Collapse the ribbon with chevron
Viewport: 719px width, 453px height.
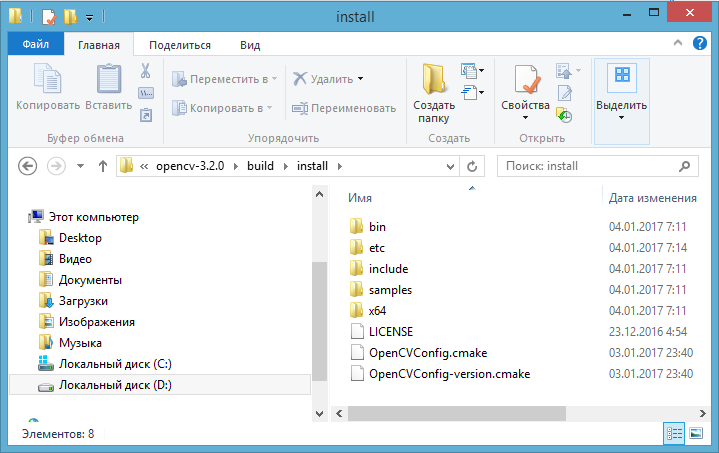click(x=678, y=43)
